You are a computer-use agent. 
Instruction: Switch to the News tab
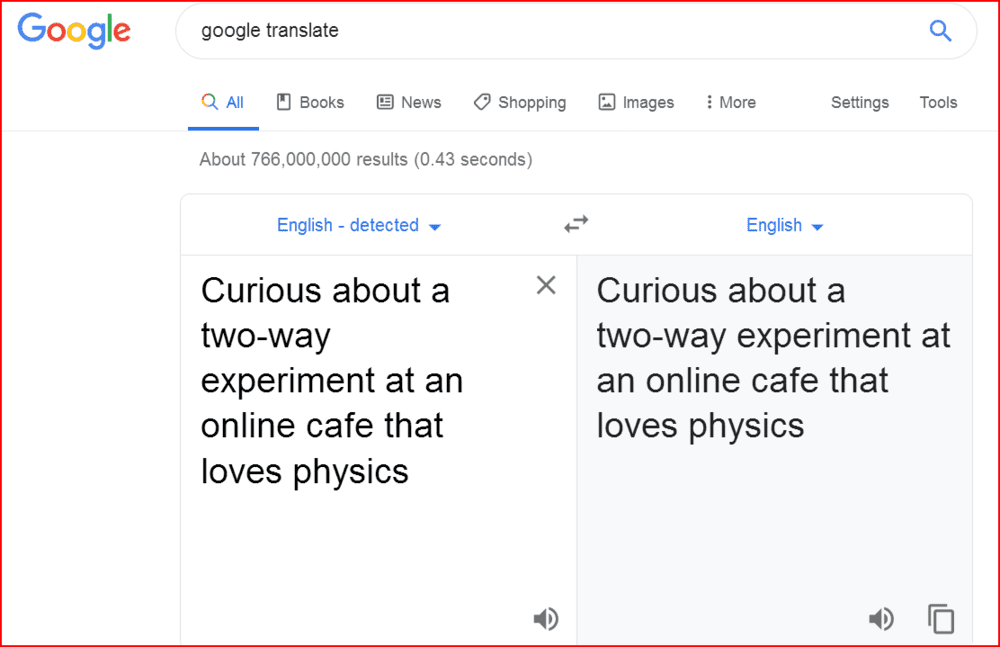click(409, 102)
